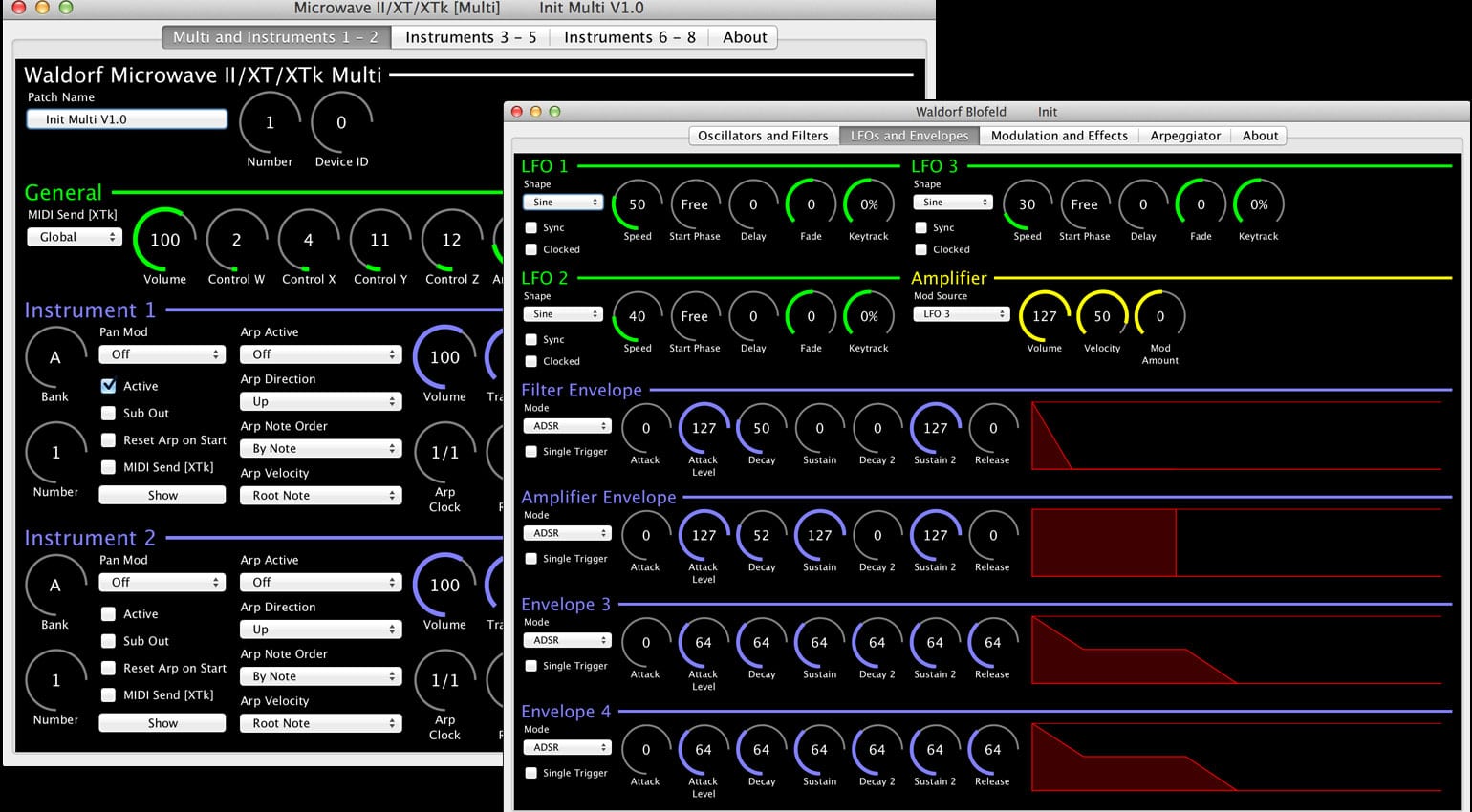Image resolution: width=1472 pixels, height=812 pixels.
Task: Disable Active on Instrument 1
Action: tap(108, 386)
